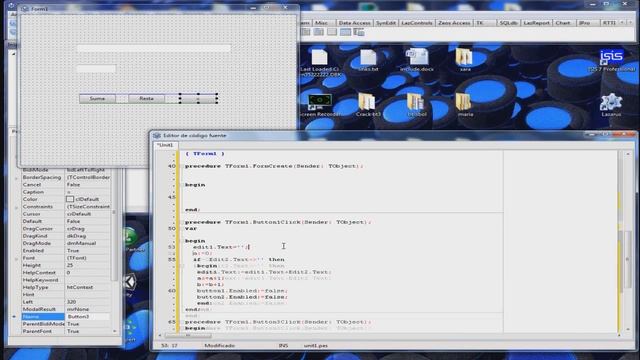Click the Resta button on Form1
The image size is (640, 360).
[x=146, y=98]
